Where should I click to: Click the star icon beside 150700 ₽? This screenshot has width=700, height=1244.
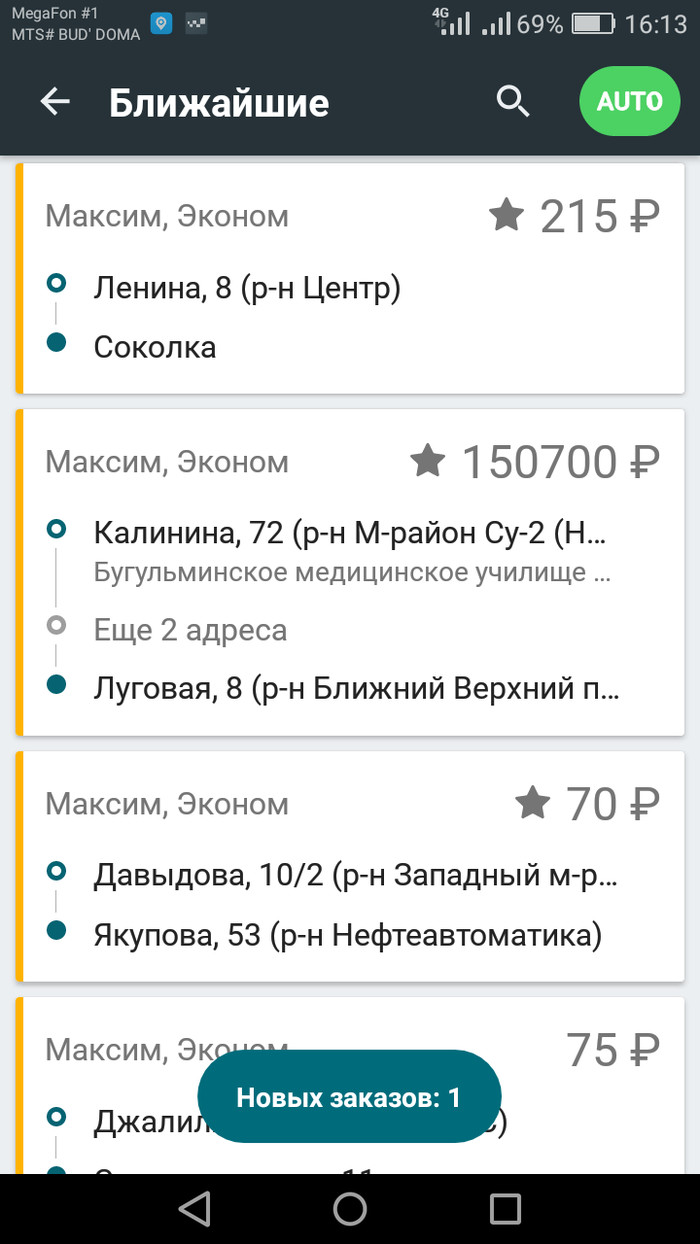[428, 461]
